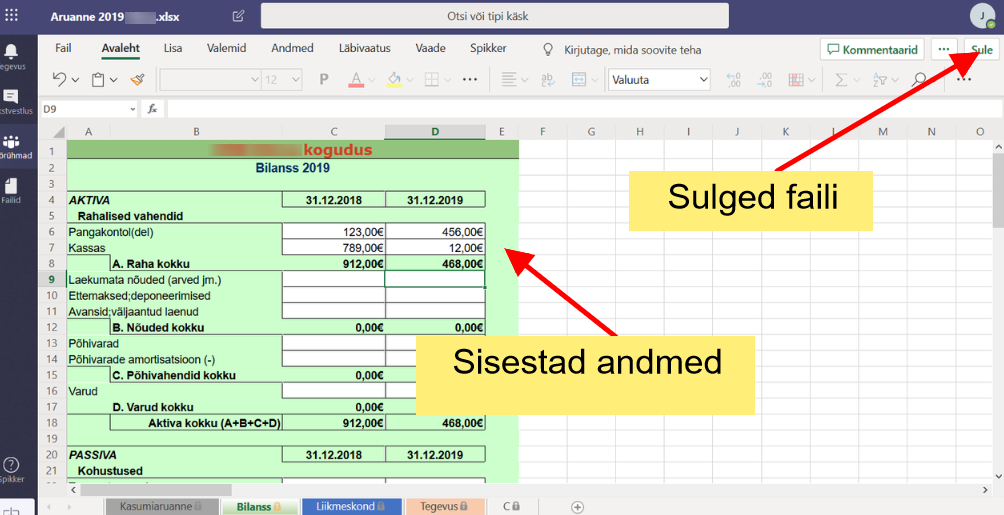Click the AutoSum sigma icon
Screen dimensions: 1004x515
click(841, 80)
